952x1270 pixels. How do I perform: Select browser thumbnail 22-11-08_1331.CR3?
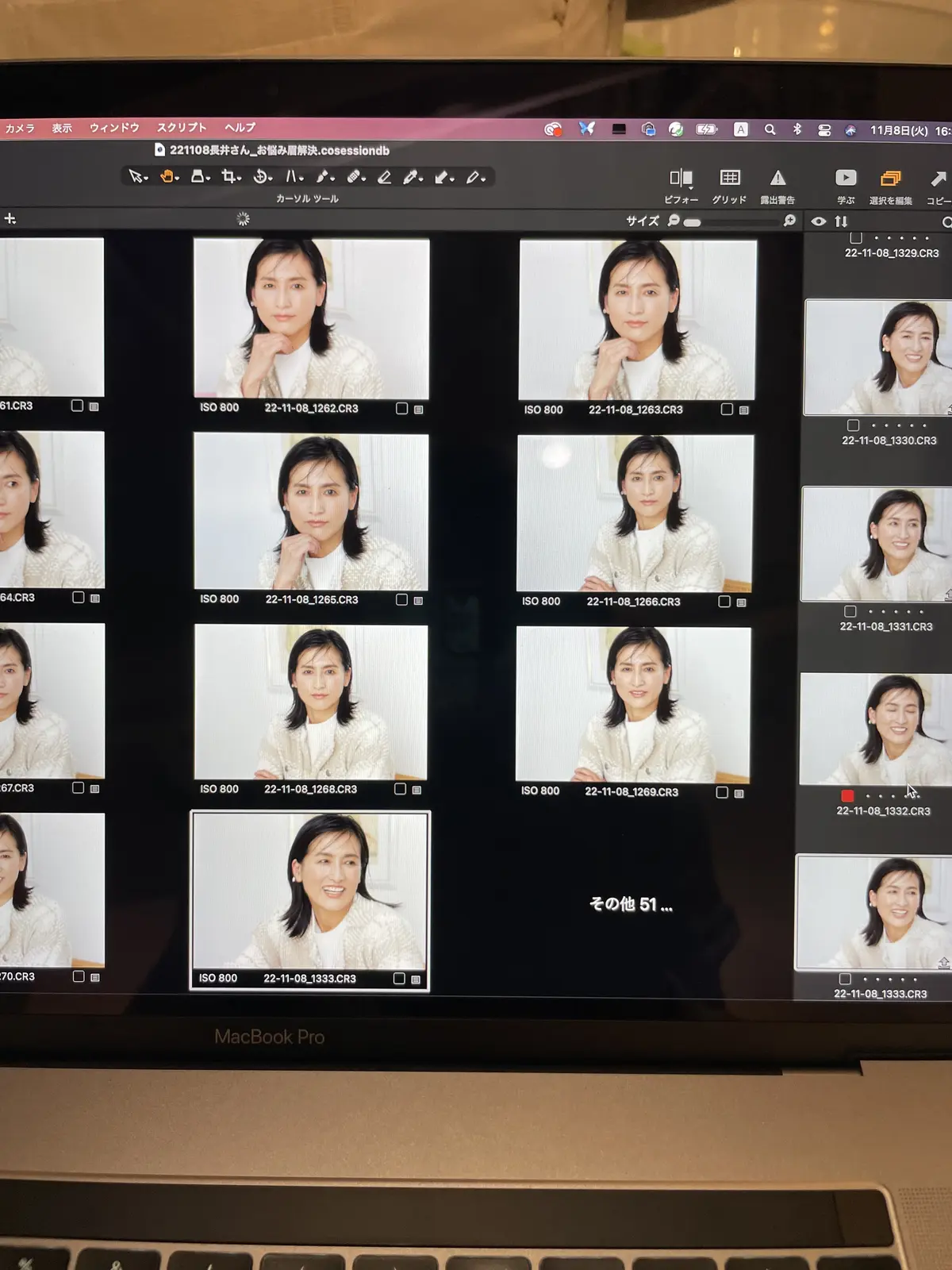[877, 544]
